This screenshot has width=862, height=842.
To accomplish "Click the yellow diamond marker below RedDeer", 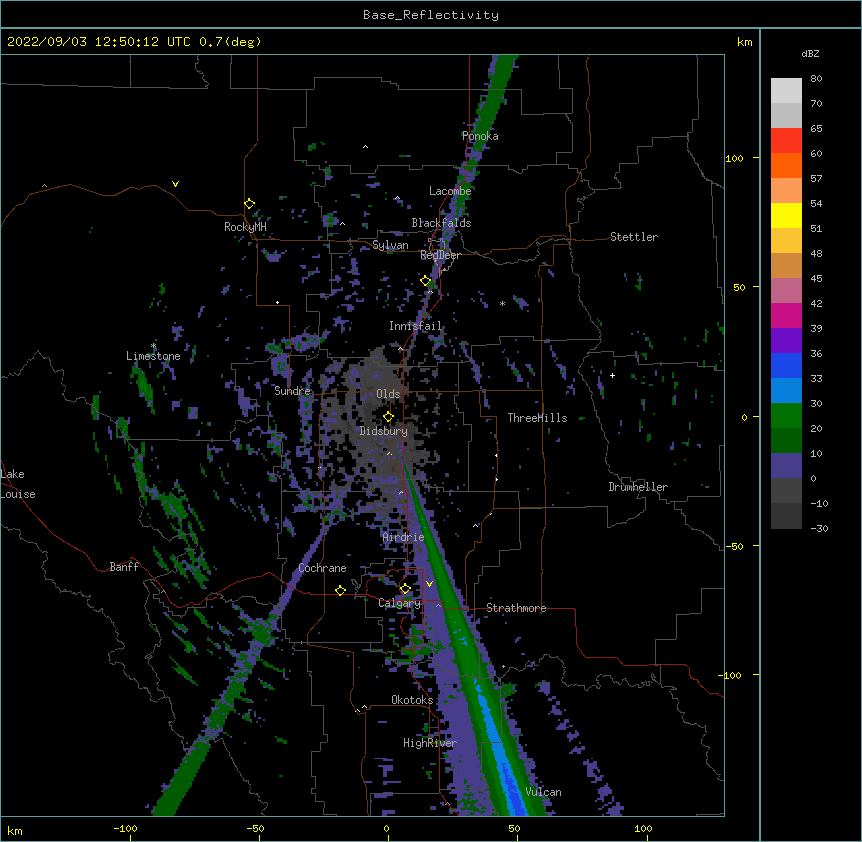I will point(426,281).
